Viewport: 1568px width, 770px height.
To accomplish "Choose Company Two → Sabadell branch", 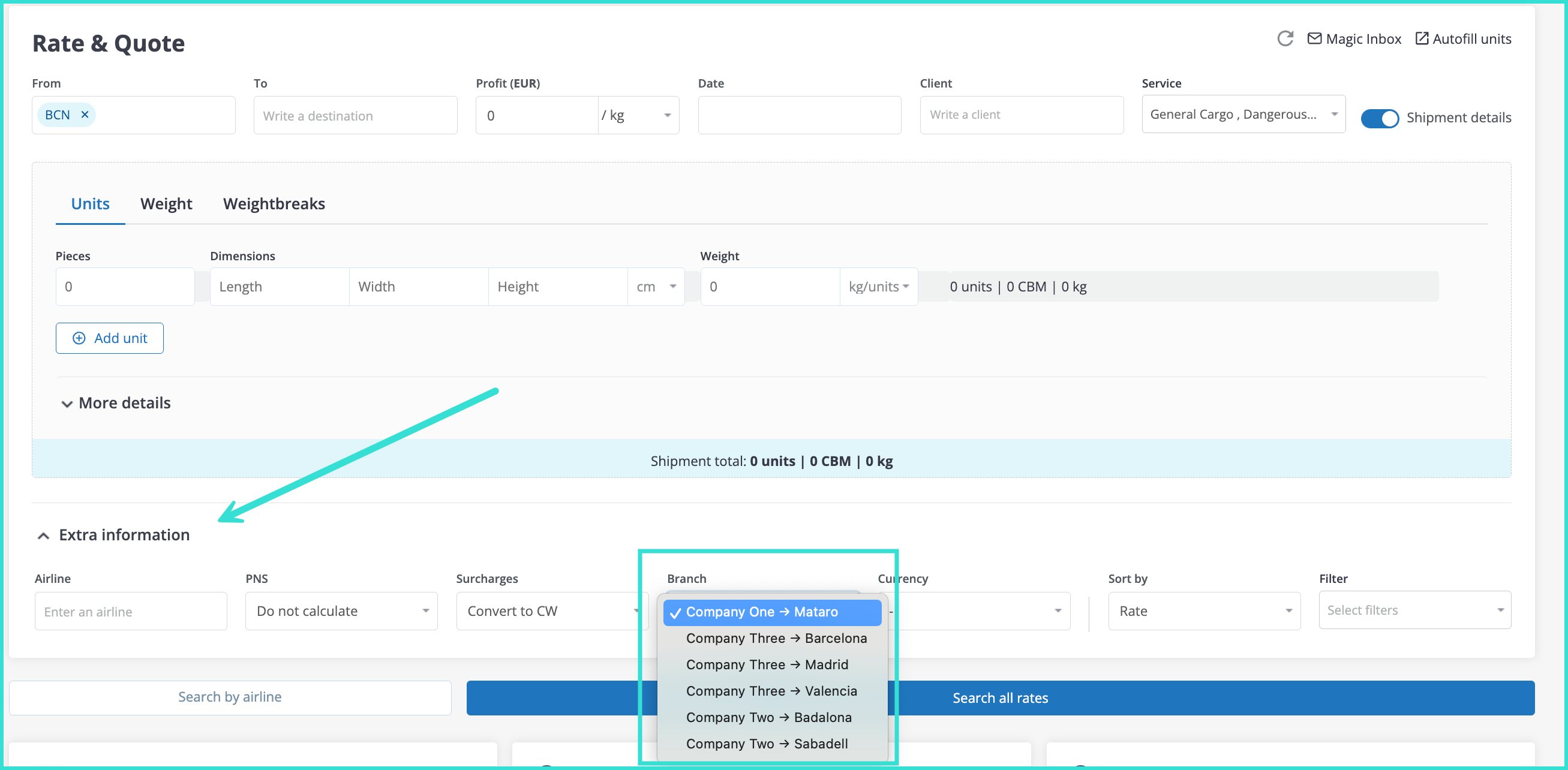I will (767, 743).
